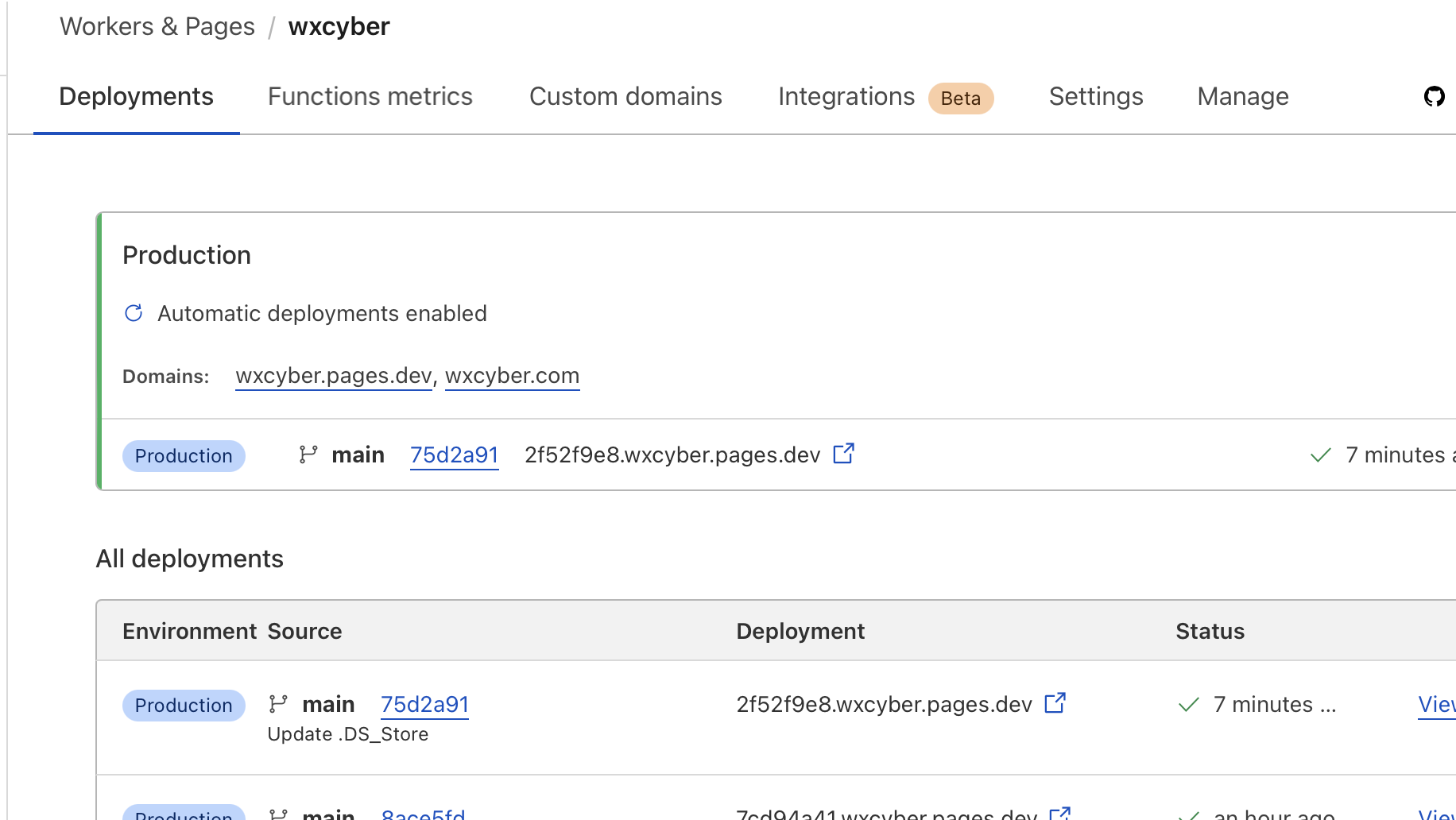Click Production badge in Update .DS_Store row

184,706
